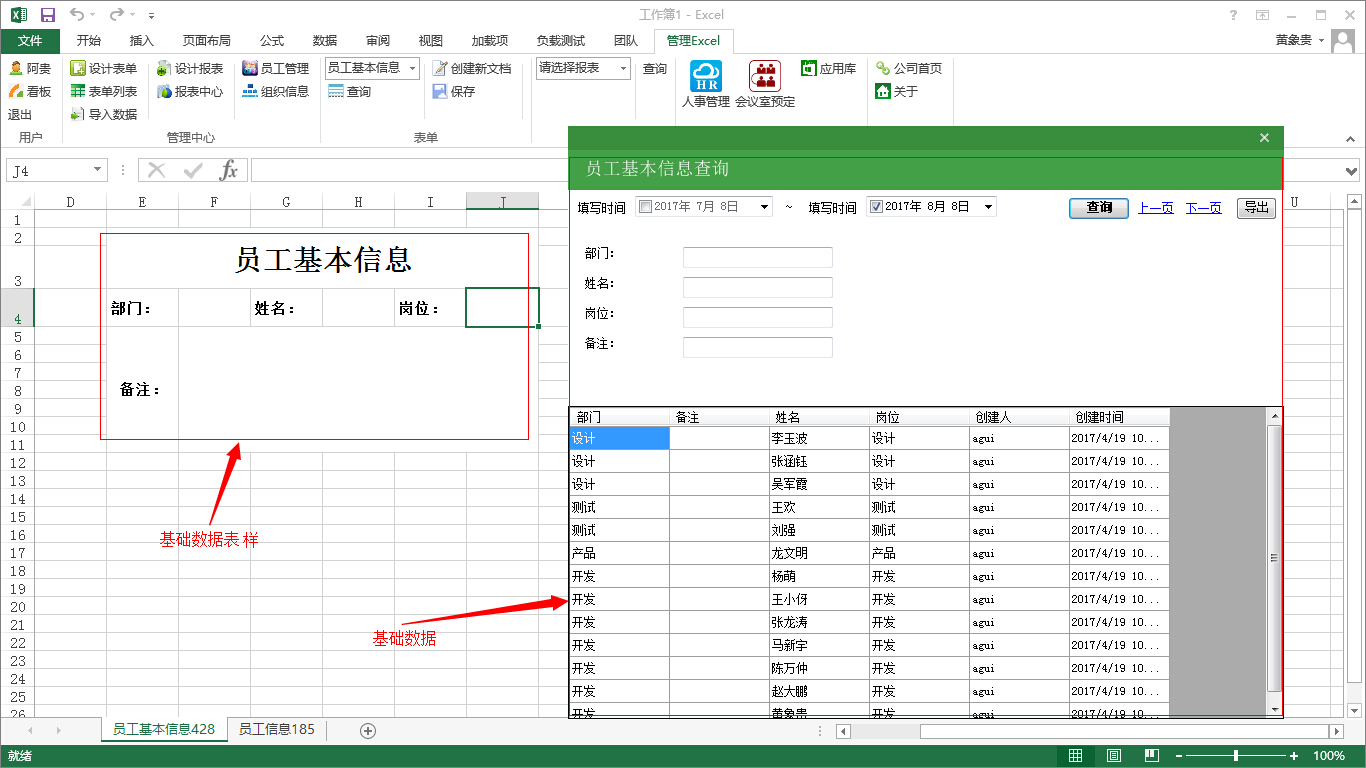
Task: Click the 设计表单 icon in ribbon
Action: click(x=78, y=69)
